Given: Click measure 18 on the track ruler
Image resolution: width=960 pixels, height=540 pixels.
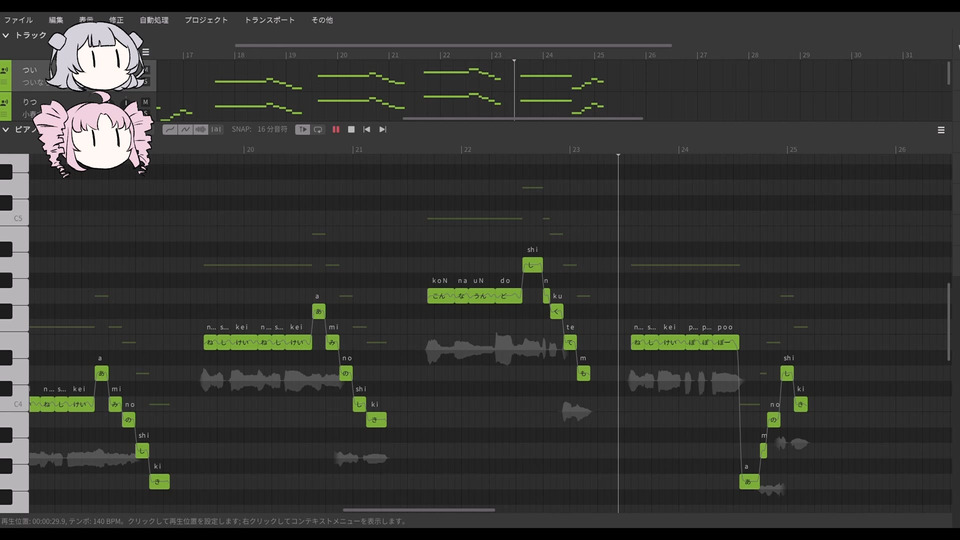Looking at the screenshot, I should coord(240,55).
